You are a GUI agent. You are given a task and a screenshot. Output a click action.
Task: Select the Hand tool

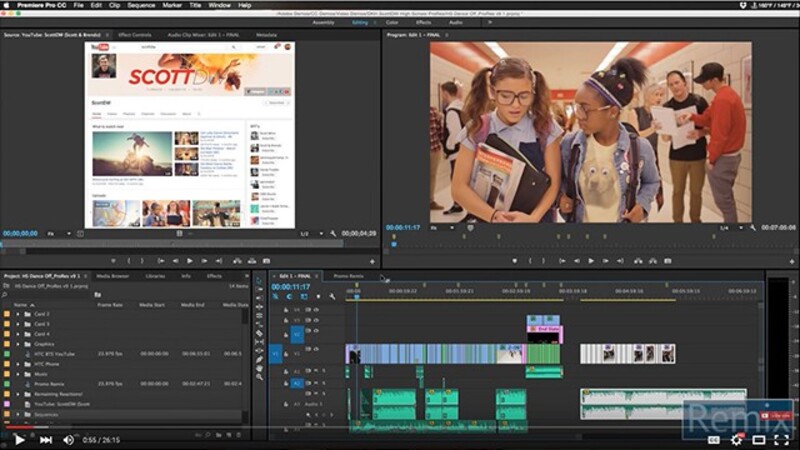point(259,368)
